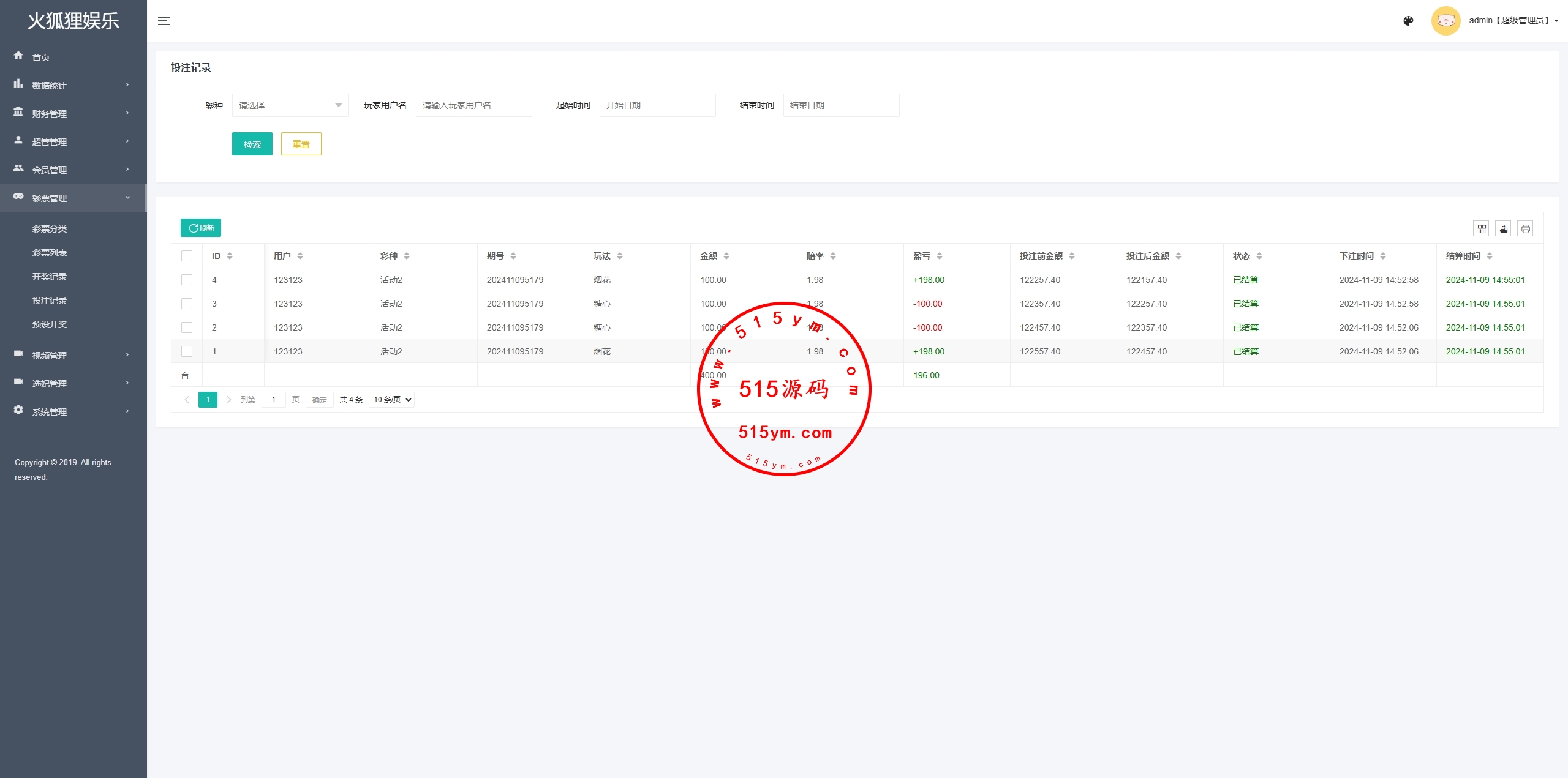Image resolution: width=1568 pixels, height=778 pixels.
Task: Click the column filter grid icon
Action: click(1482, 229)
